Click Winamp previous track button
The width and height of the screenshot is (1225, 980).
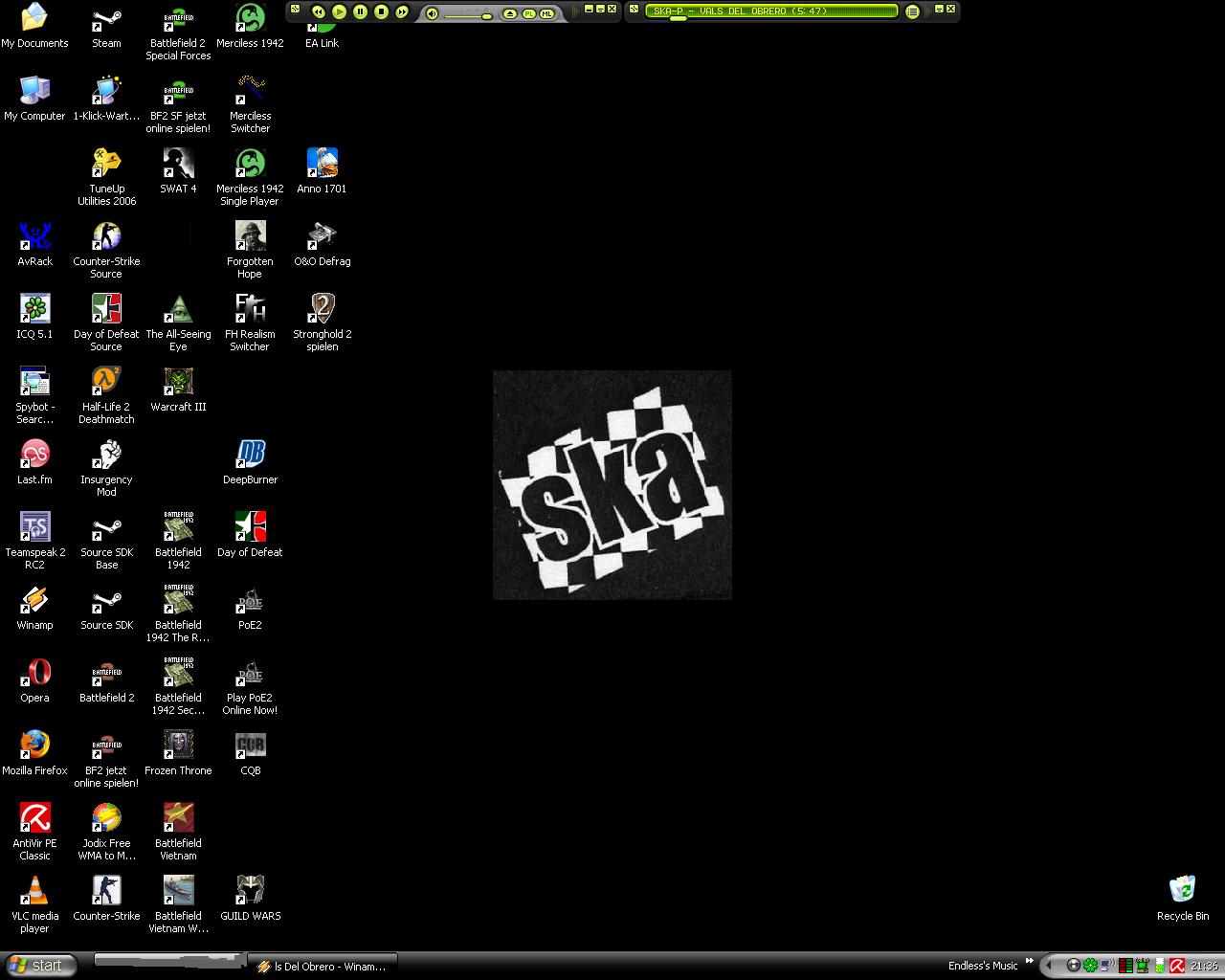tap(318, 11)
